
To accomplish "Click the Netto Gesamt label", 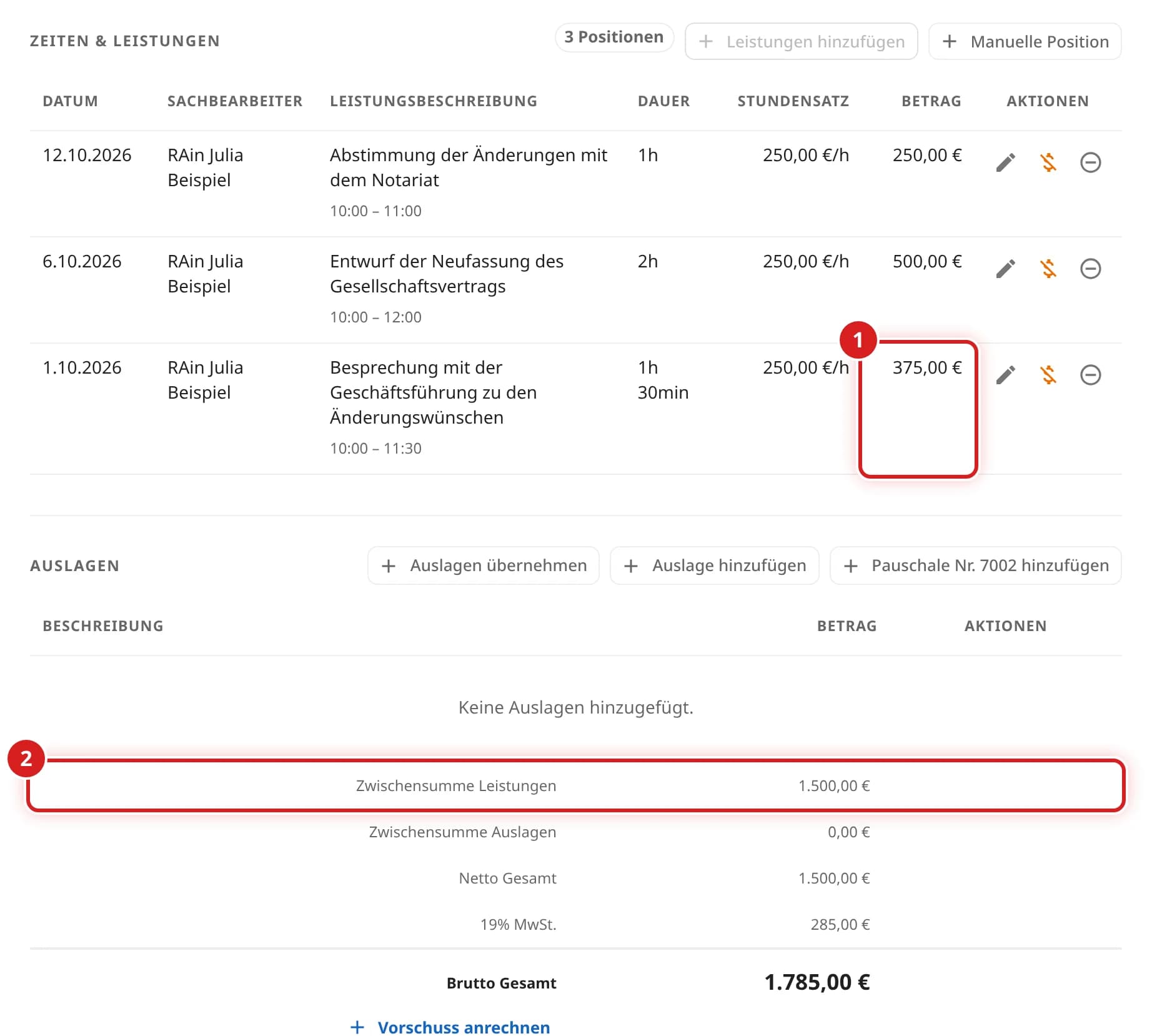I will [x=507, y=878].
